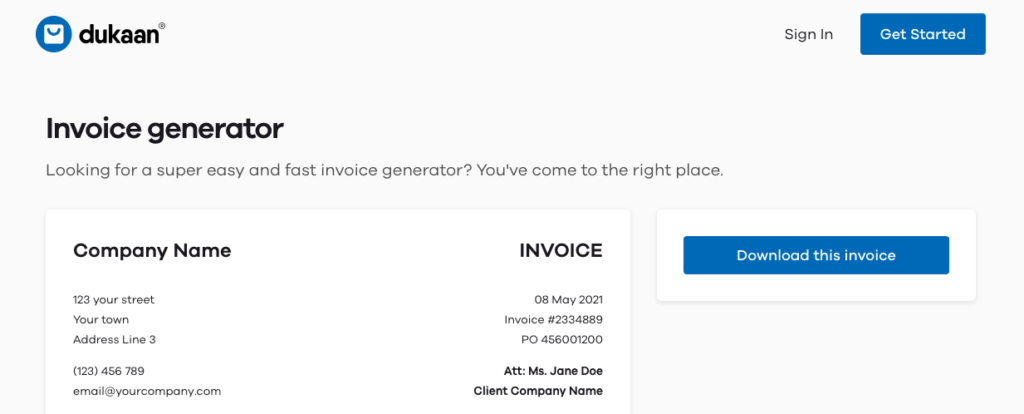The width and height of the screenshot is (1024, 414).
Task: Click the email@yourcompany.com field
Action: coord(147,391)
